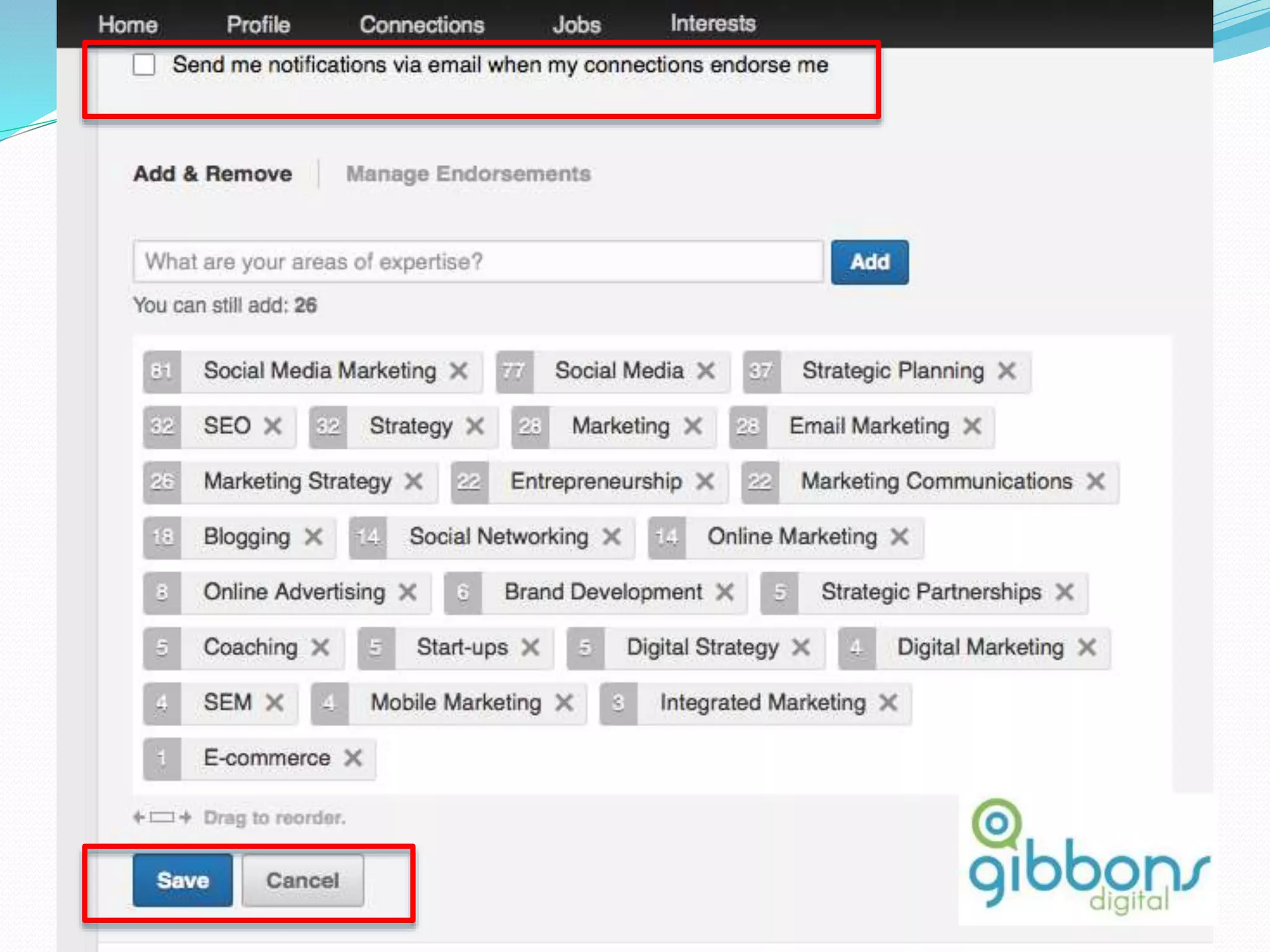Enable email notifications for endorsements checkbox
This screenshot has width=1270, height=952.
[144, 64]
